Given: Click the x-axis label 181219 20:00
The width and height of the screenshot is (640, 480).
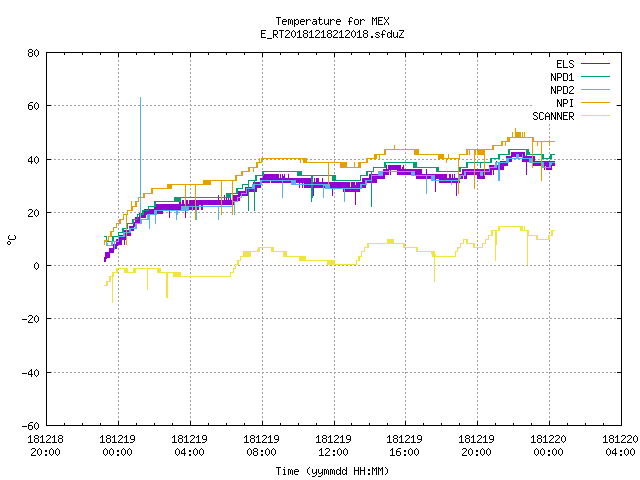Looking at the screenshot, I should [476, 446].
